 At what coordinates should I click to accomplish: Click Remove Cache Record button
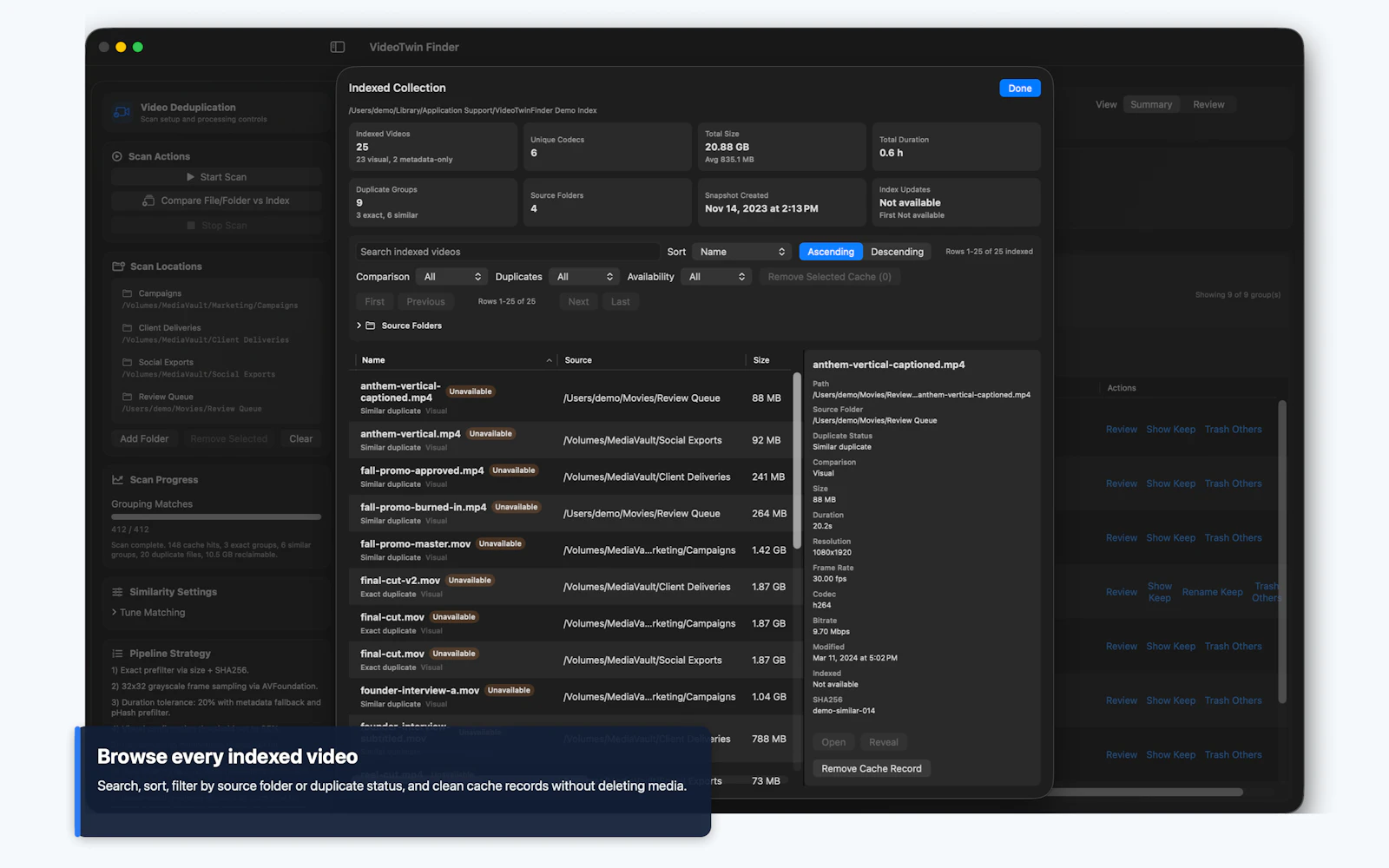click(x=872, y=769)
